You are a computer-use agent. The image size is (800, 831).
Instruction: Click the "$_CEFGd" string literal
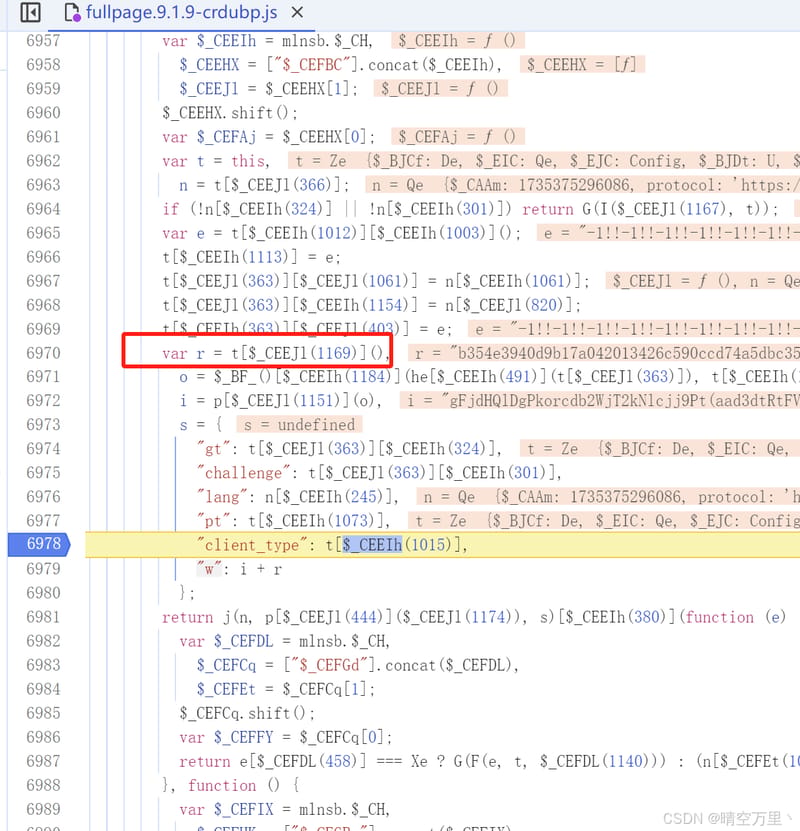pos(329,665)
